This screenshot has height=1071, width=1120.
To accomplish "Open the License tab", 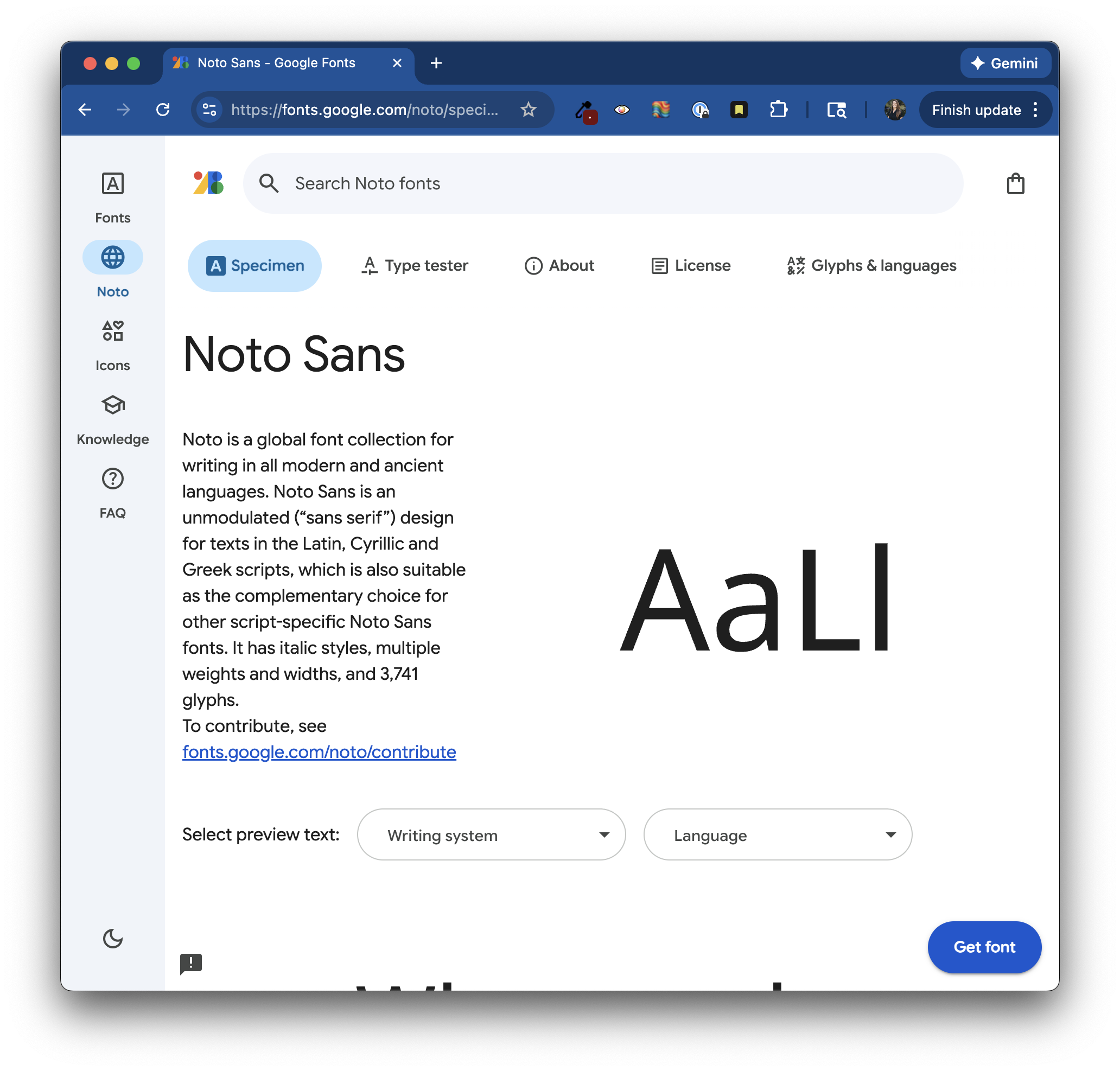I will tap(691, 265).
